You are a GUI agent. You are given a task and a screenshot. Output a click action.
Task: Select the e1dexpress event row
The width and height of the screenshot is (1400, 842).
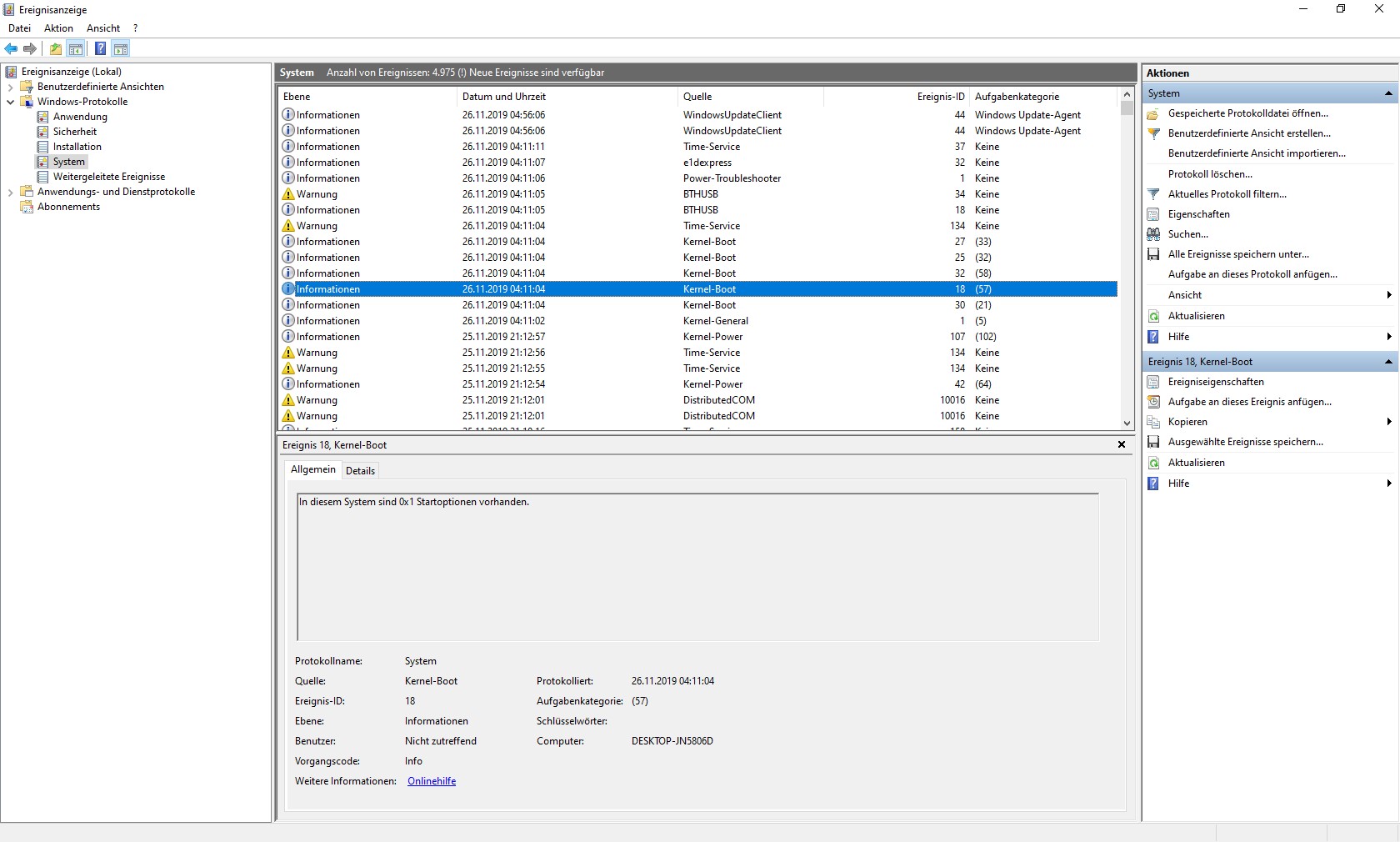pyautogui.click(x=698, y=163)
